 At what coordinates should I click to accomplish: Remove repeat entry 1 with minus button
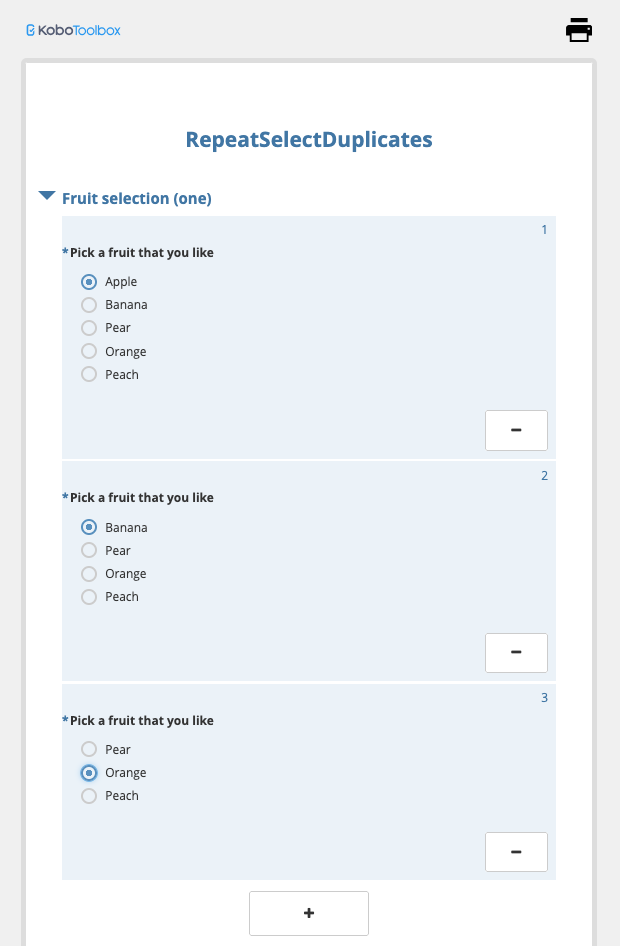516,430
